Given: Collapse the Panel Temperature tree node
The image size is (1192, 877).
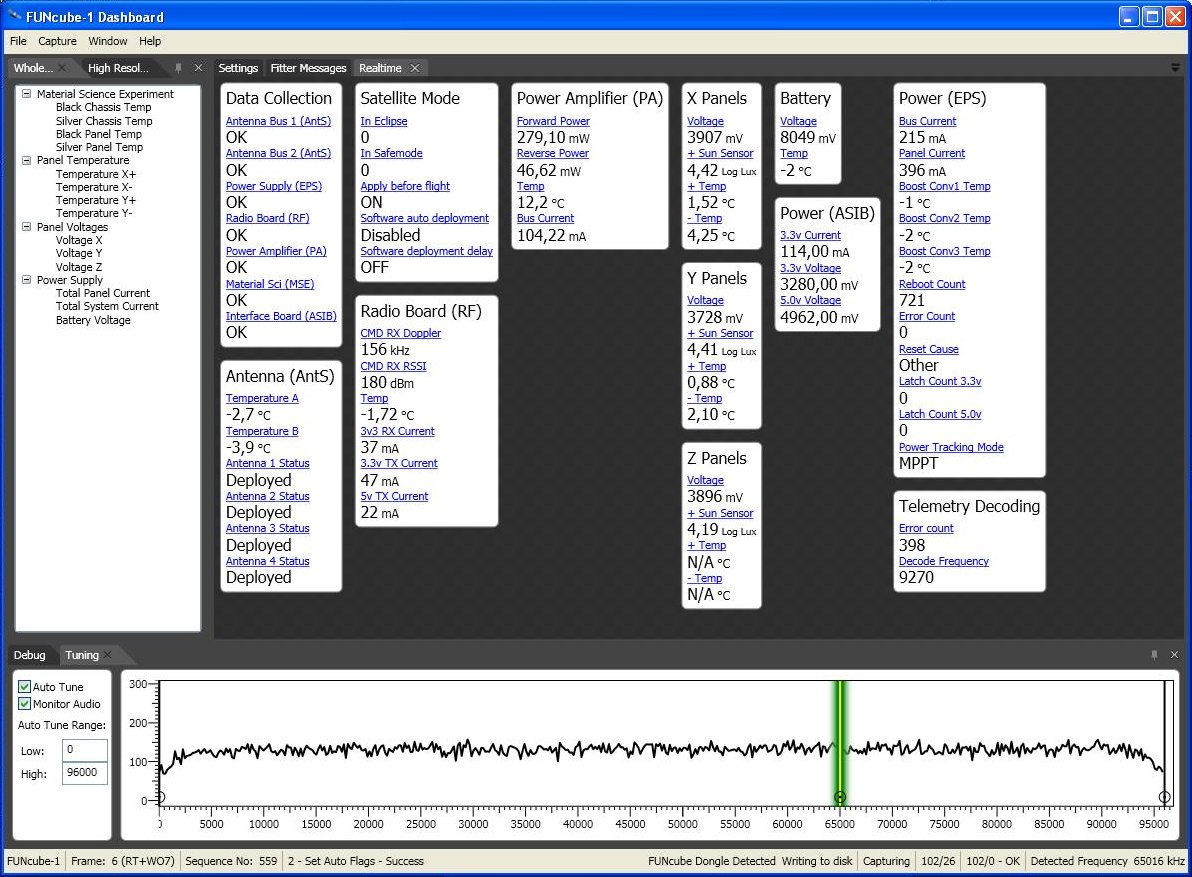Looking at the screenshot, I should tap(27, 160).
